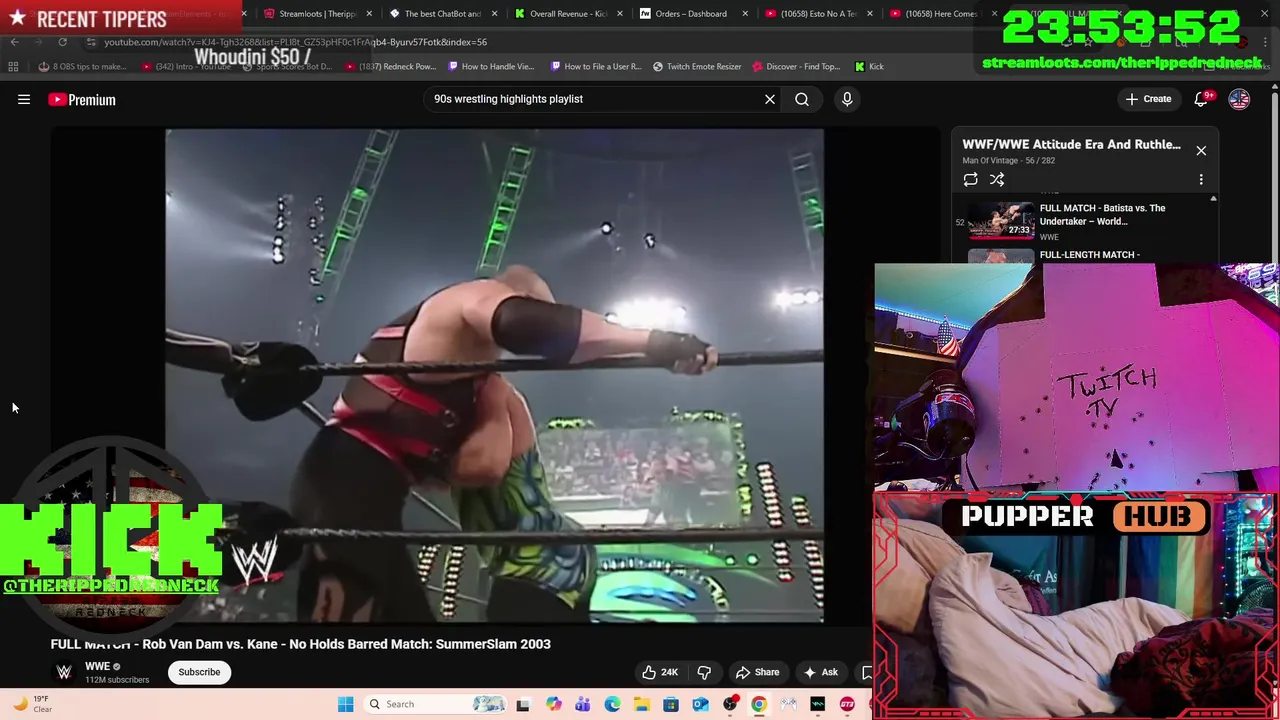The width and height of the screenshot is (1280, 720).
Task: Open OBS Studio on taskbar
Action: (730, 704)
